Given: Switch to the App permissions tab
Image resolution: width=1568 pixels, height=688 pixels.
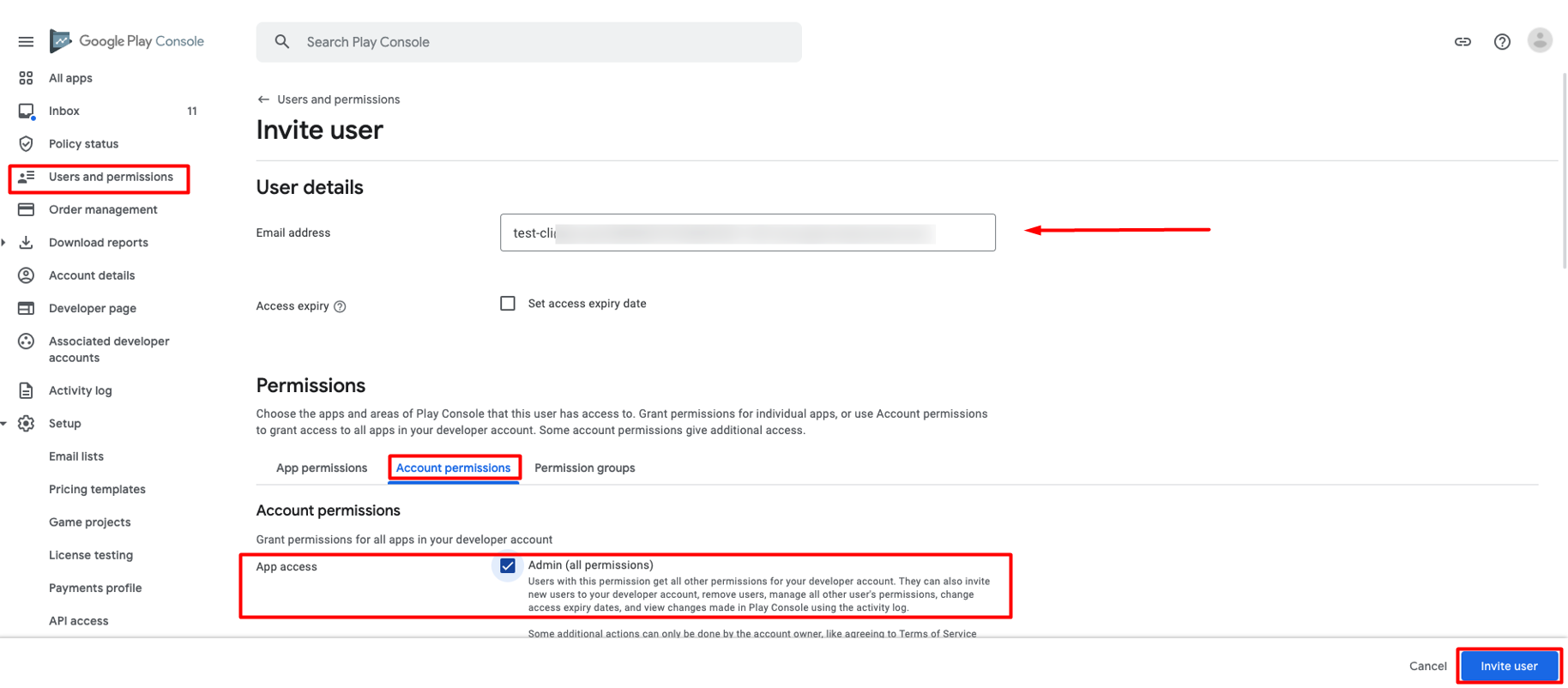Looking at the screenshot, I should tap(322, 468).
